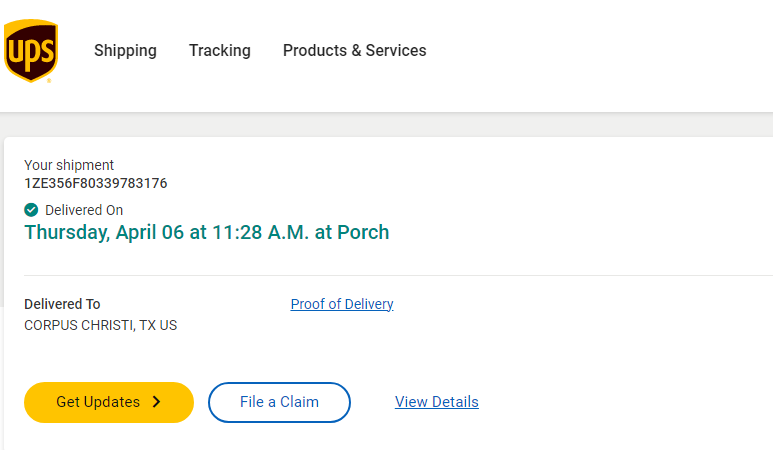Click the gray band under the navigation bar
This screenshot has width=773, height=450.
[x=400, y=125]
